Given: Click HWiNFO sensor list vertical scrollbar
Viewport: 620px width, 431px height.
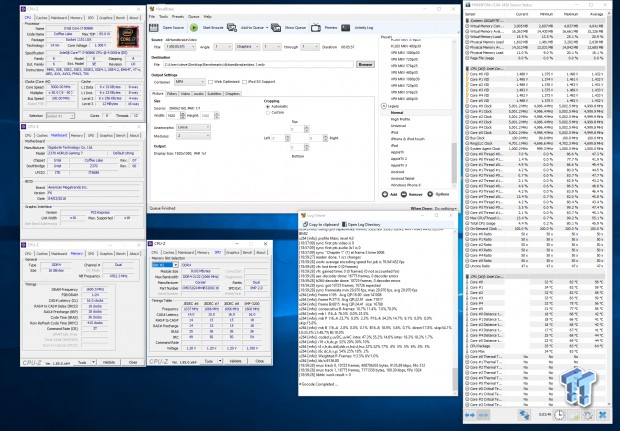Looking at the screenshot, I should [609, 210].
